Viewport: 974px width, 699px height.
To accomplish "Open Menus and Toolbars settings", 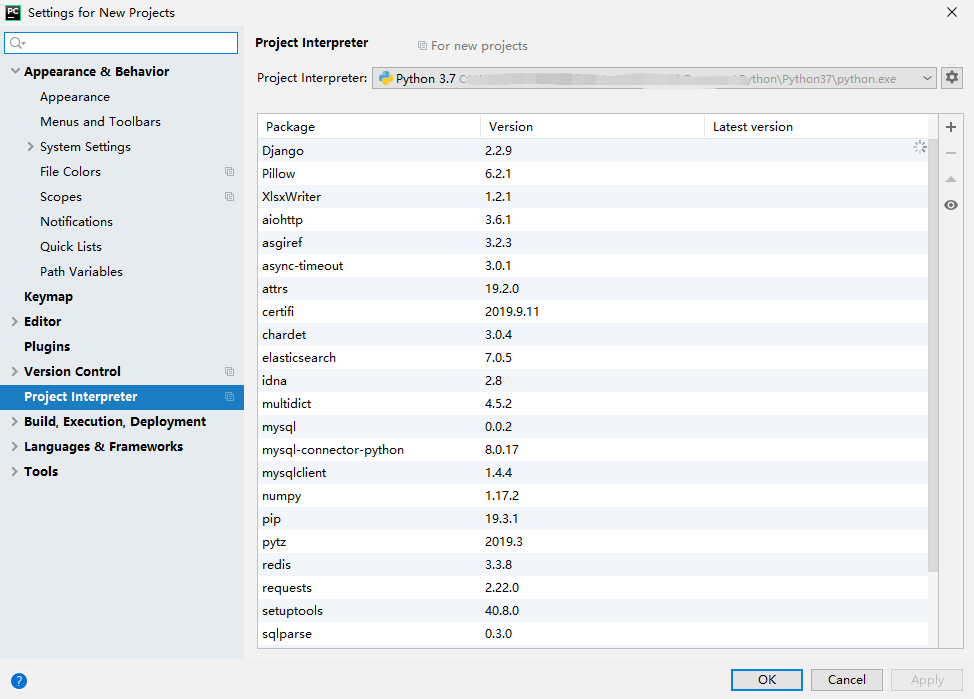I will click(x=100, y=122).
